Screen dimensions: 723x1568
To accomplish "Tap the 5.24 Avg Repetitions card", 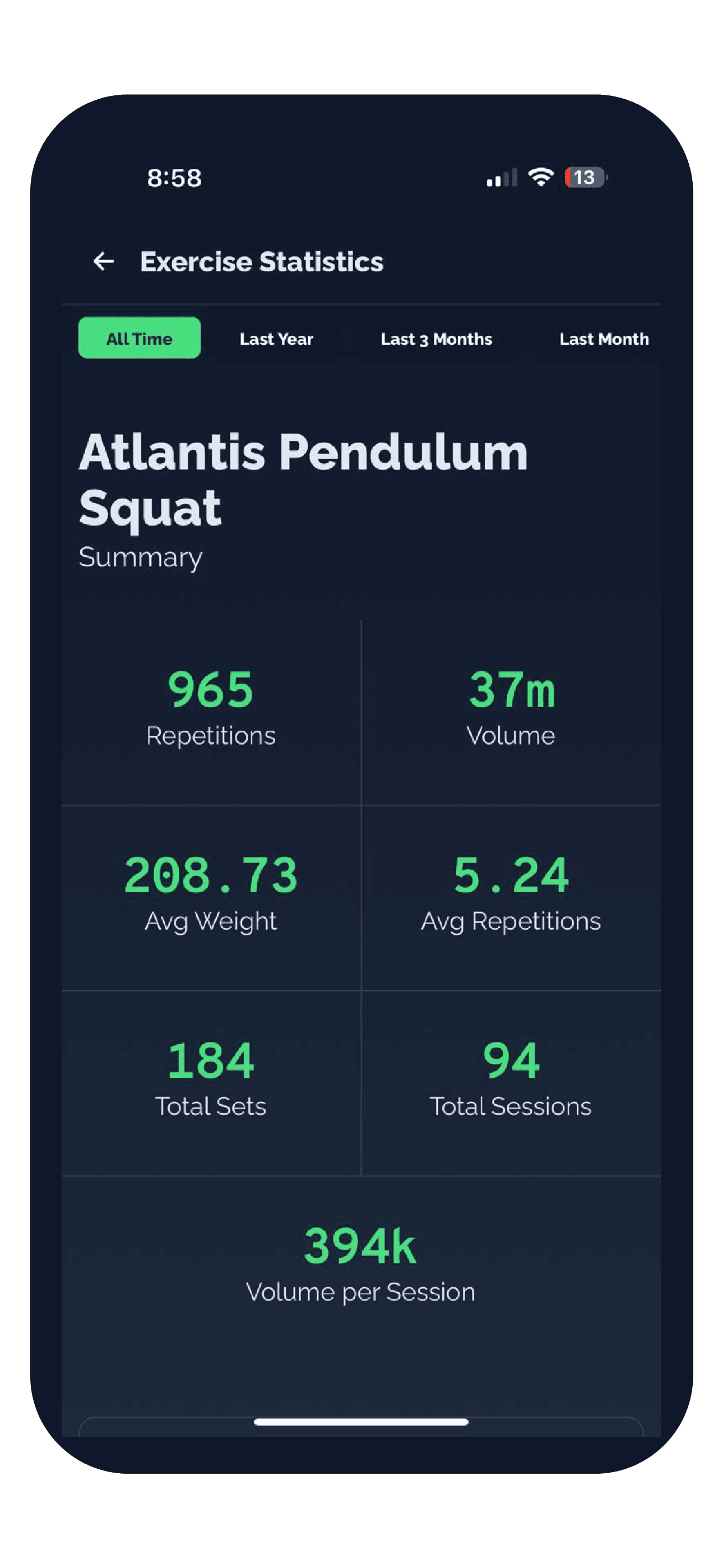I will pyautogui.click(x=511, y=898).
